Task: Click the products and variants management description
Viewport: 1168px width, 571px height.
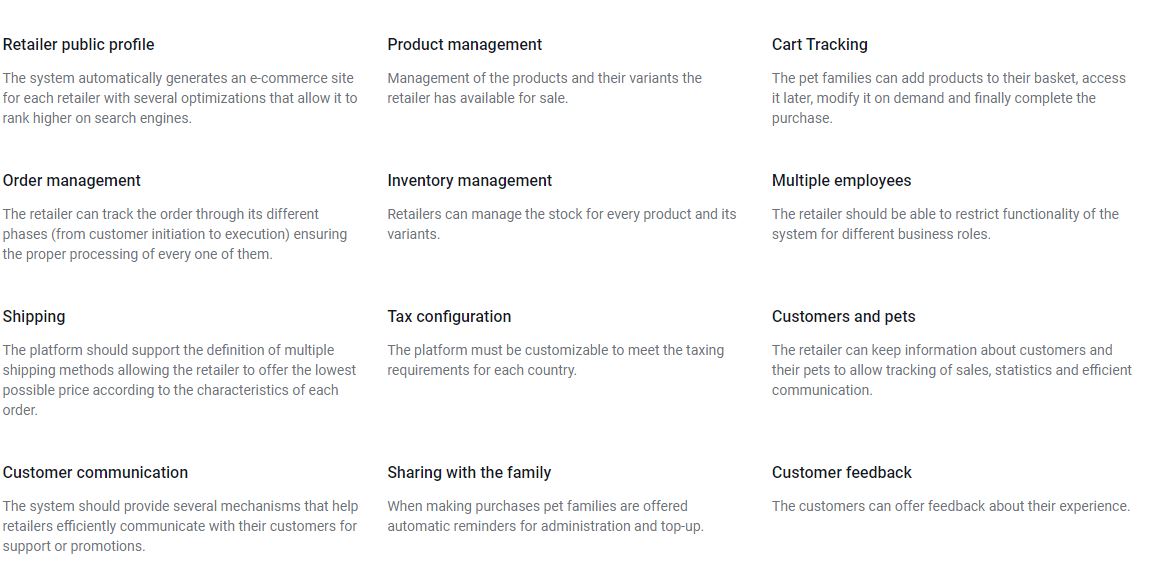Action: (x=545, y=88)
